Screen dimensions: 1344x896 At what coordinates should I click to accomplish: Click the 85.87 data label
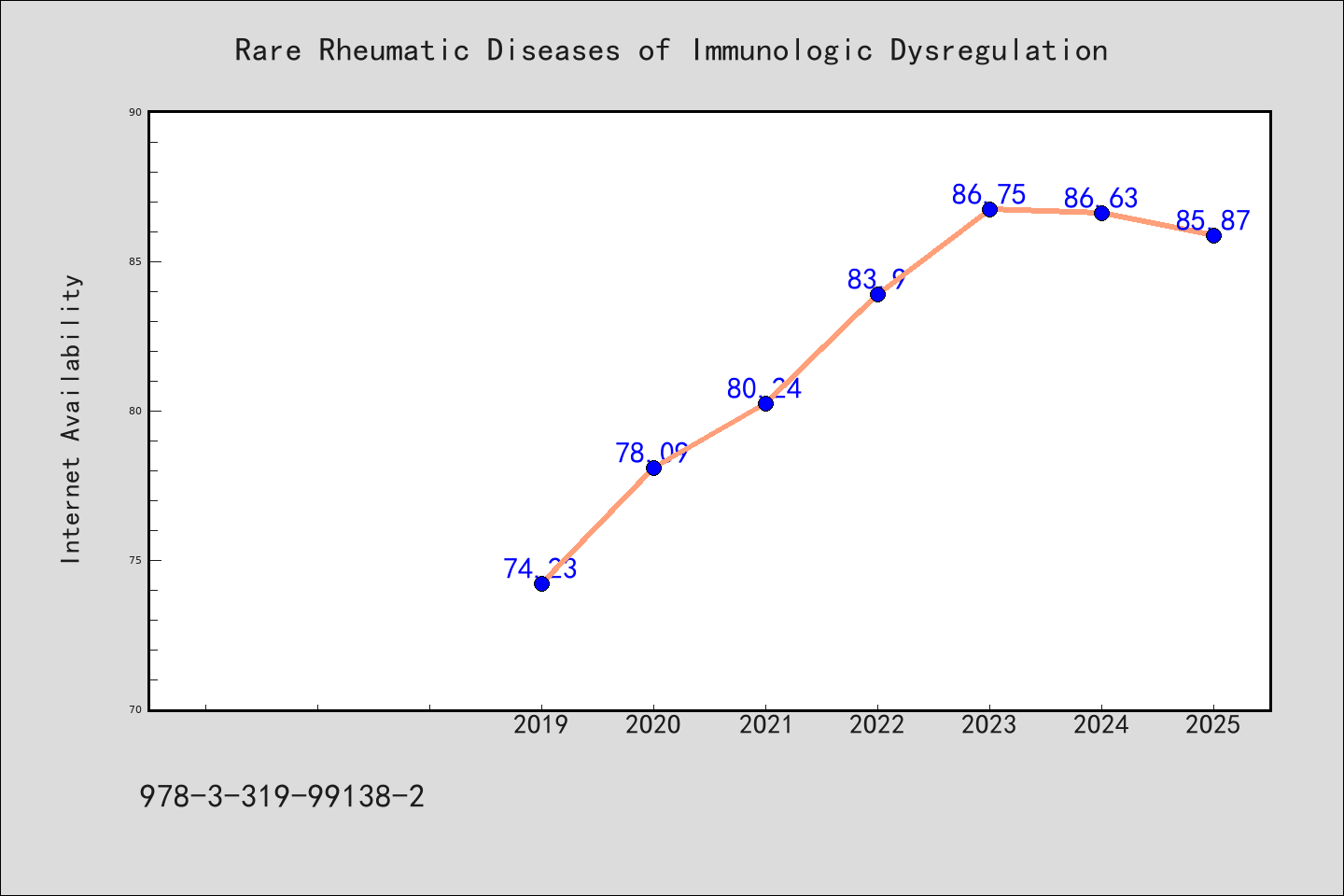point(1212,220)
